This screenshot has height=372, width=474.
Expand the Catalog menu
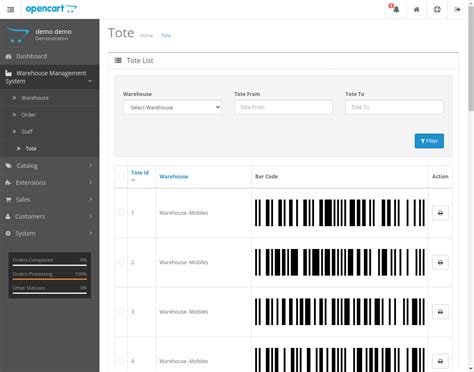49,166
